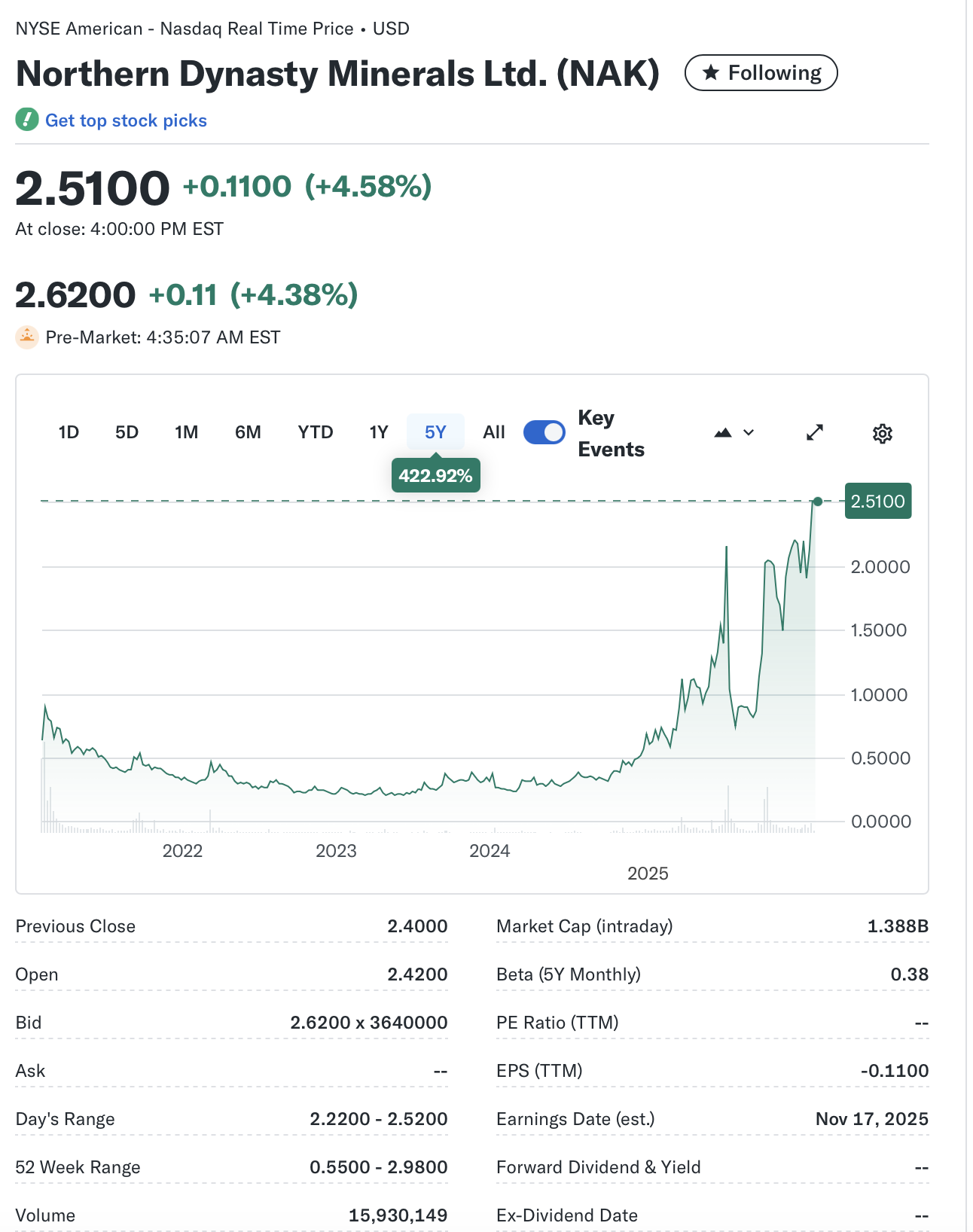Click the mountain chart type icon
This screenshot has width=973, height=1232.
[723, 433]
